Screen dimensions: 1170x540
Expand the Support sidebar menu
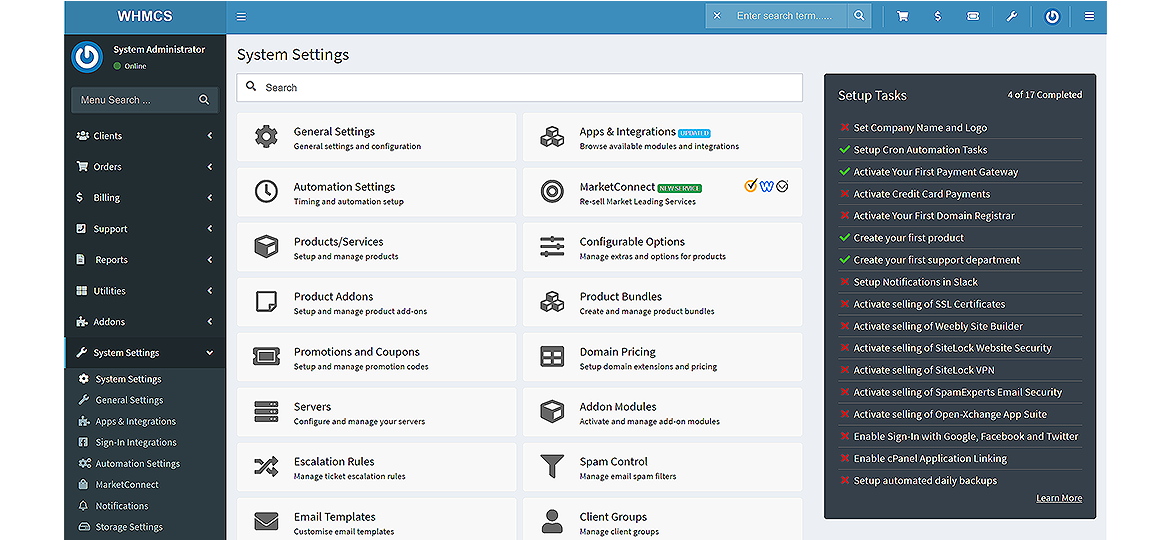[x=145, y=229]
